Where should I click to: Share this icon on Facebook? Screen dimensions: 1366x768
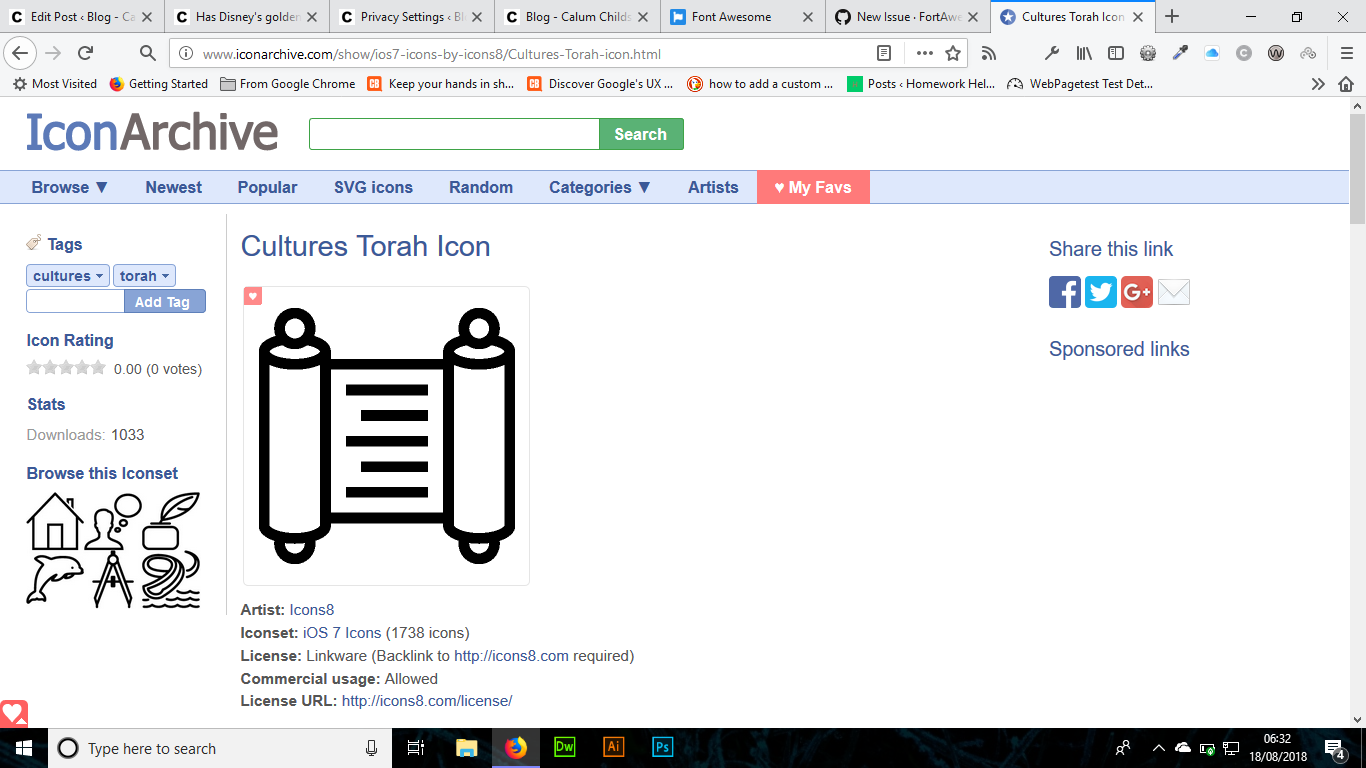pos(1064,292)
